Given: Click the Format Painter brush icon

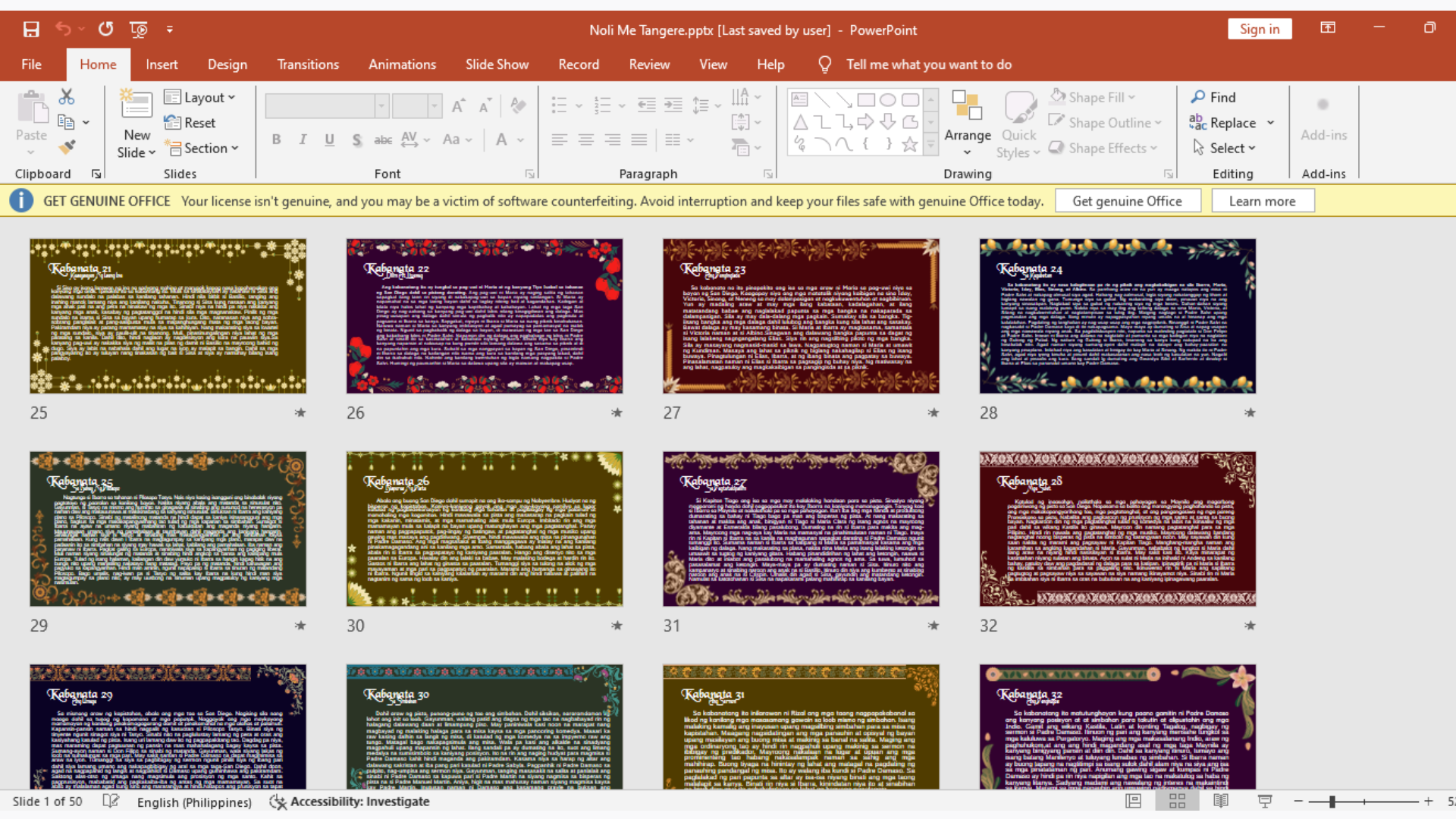Looking at the screenshot, I should click(67, 146).
